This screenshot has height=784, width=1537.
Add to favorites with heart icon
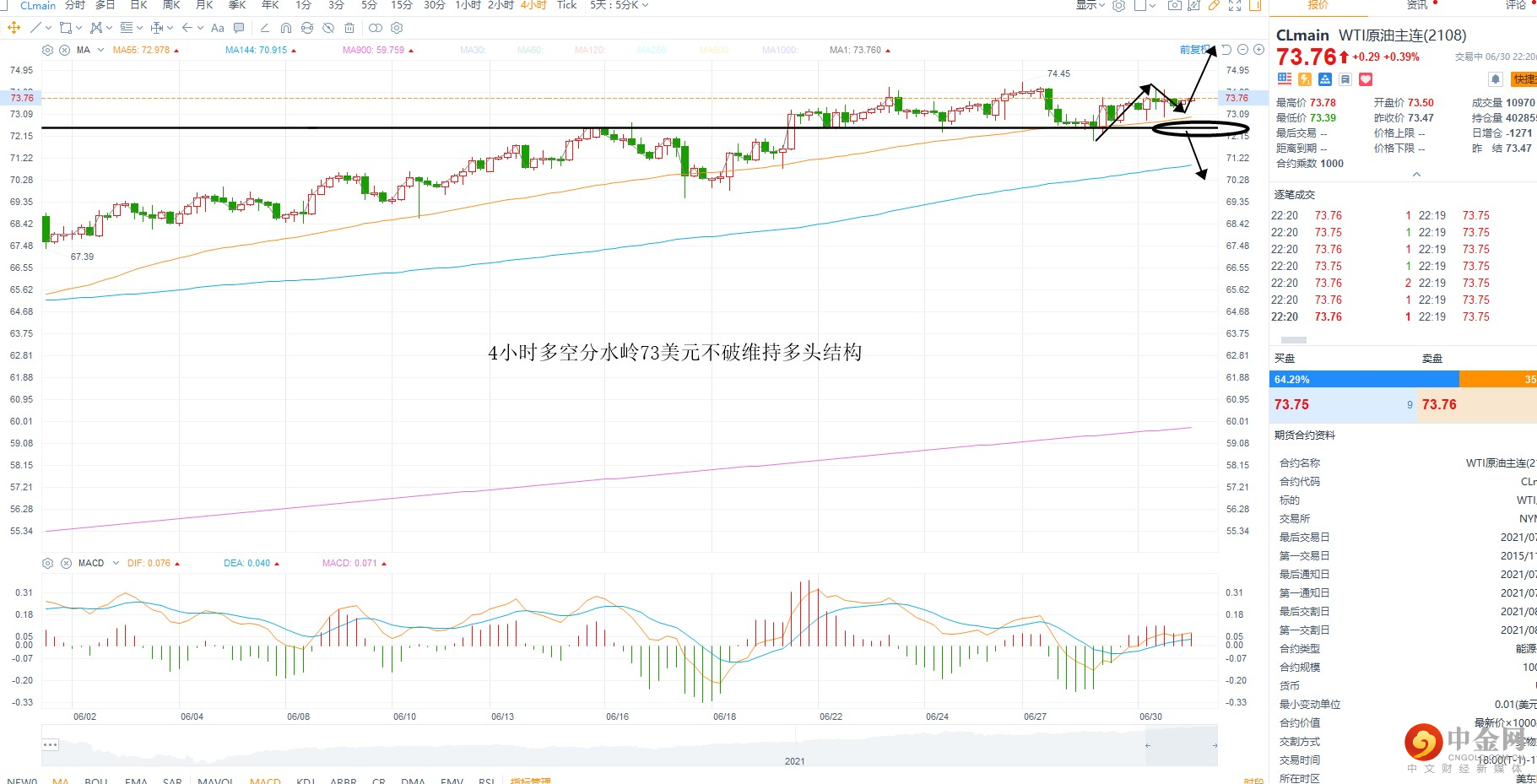pyautogui.click(x=1366, y=79)
